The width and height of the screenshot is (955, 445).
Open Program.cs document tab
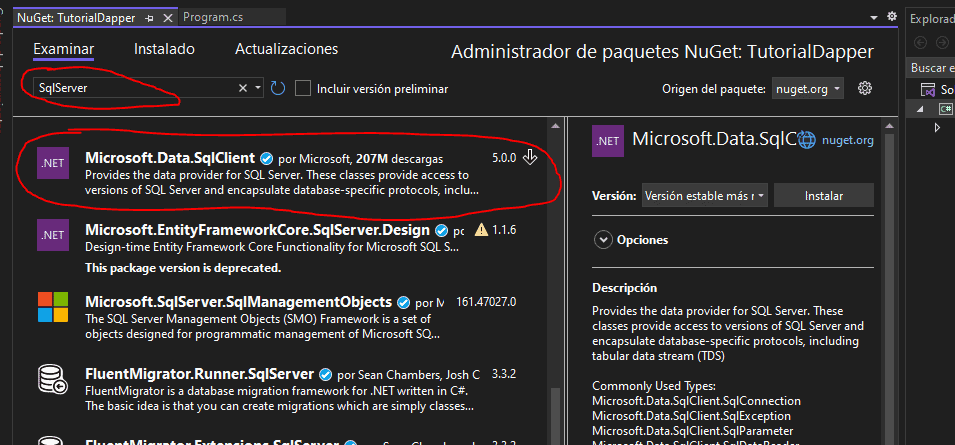(213, 18)
